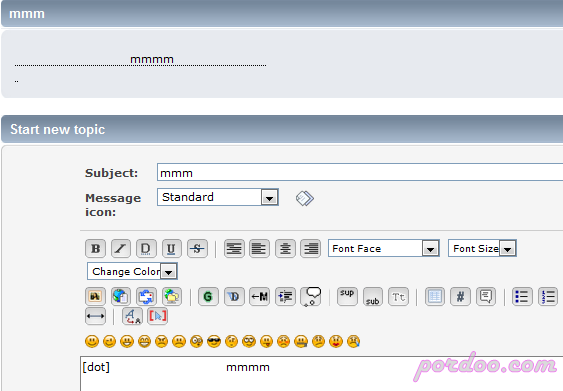Insert the first smiley face emoticon
The width and height of the screenshot is (563, 391).
coord(92,341)
